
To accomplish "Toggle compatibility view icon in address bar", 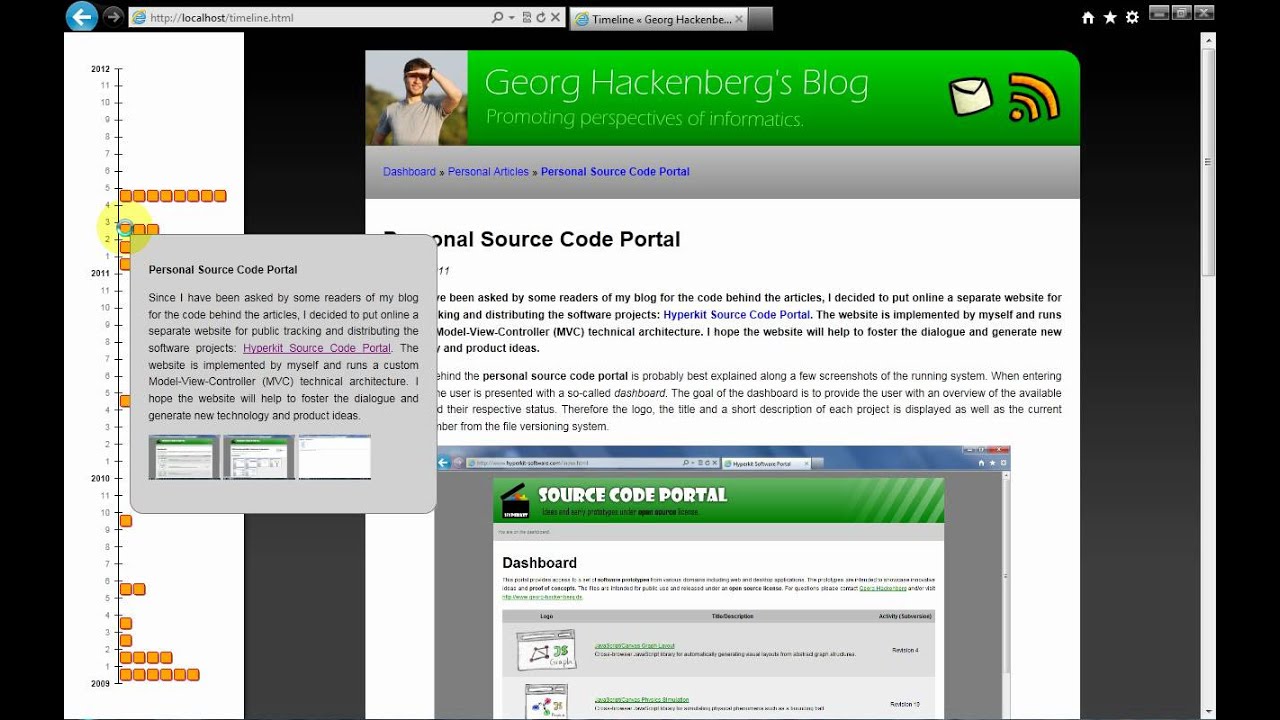I will tap(526, 18).
